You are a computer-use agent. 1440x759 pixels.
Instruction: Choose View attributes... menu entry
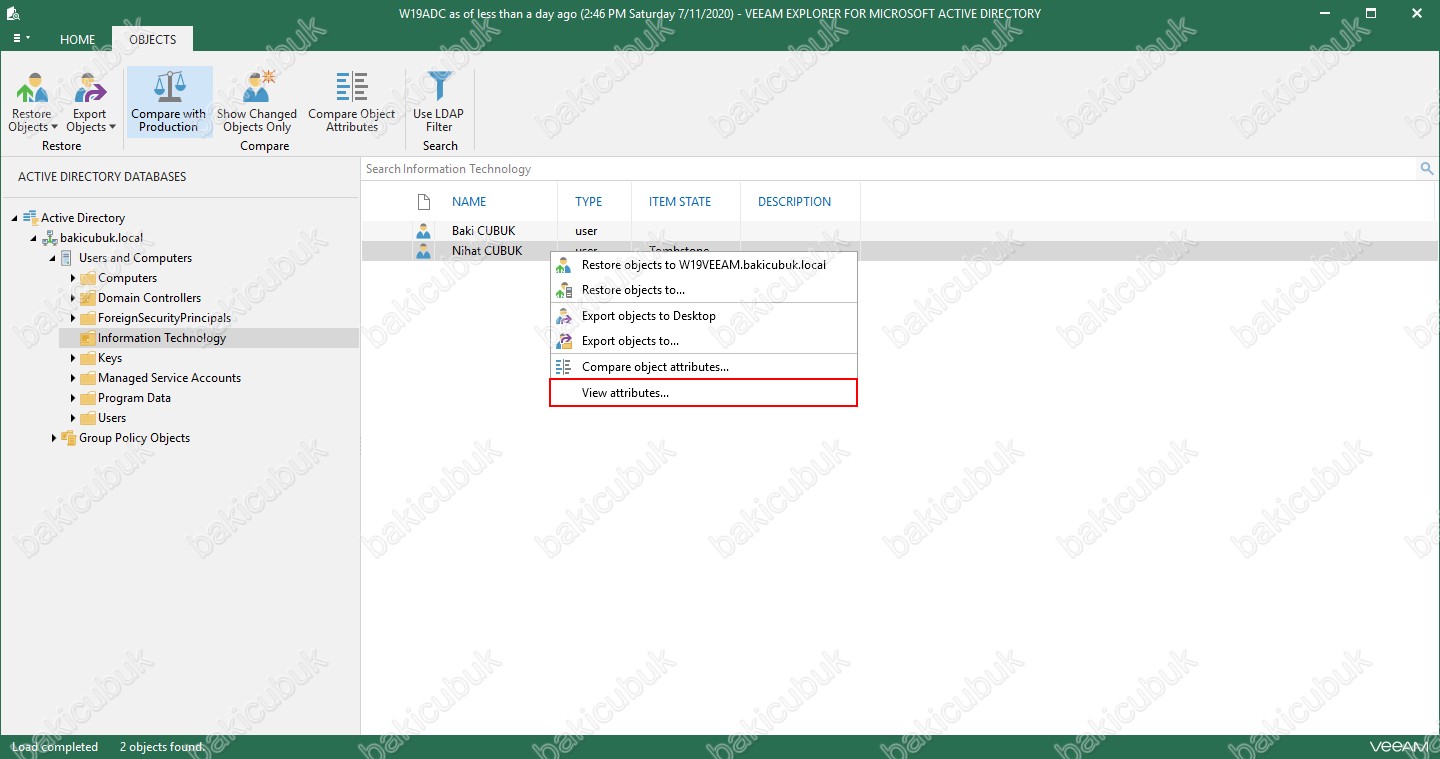pos(704,393)
